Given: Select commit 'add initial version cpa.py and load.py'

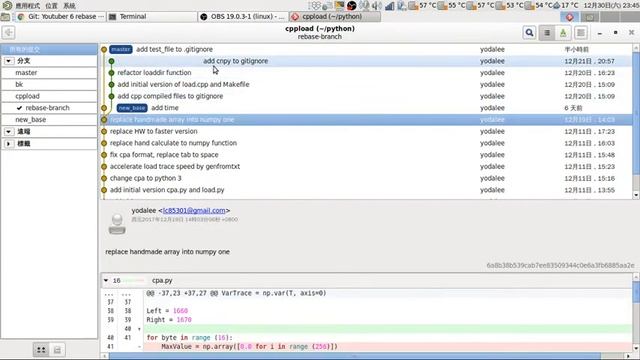Looking at the screenshot, I should tap(366, 190).
